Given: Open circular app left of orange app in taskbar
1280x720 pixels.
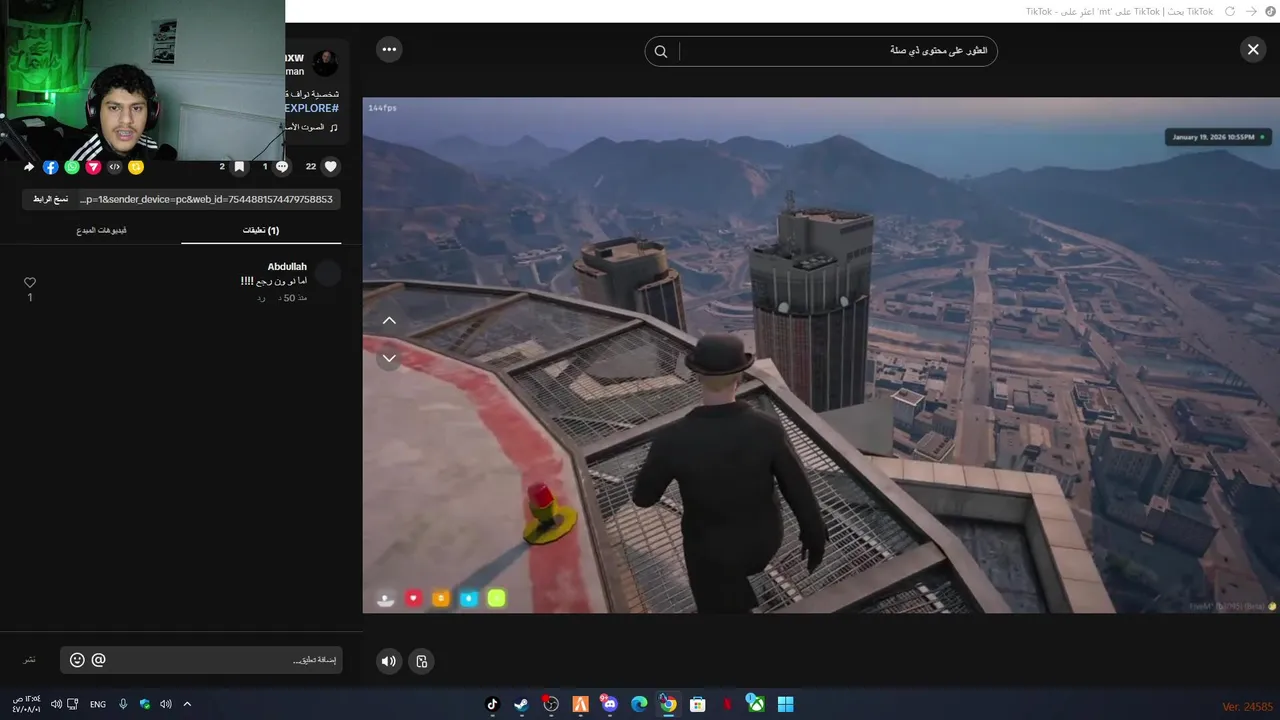Looking at the screenshot, I should [x=550, y=704].
